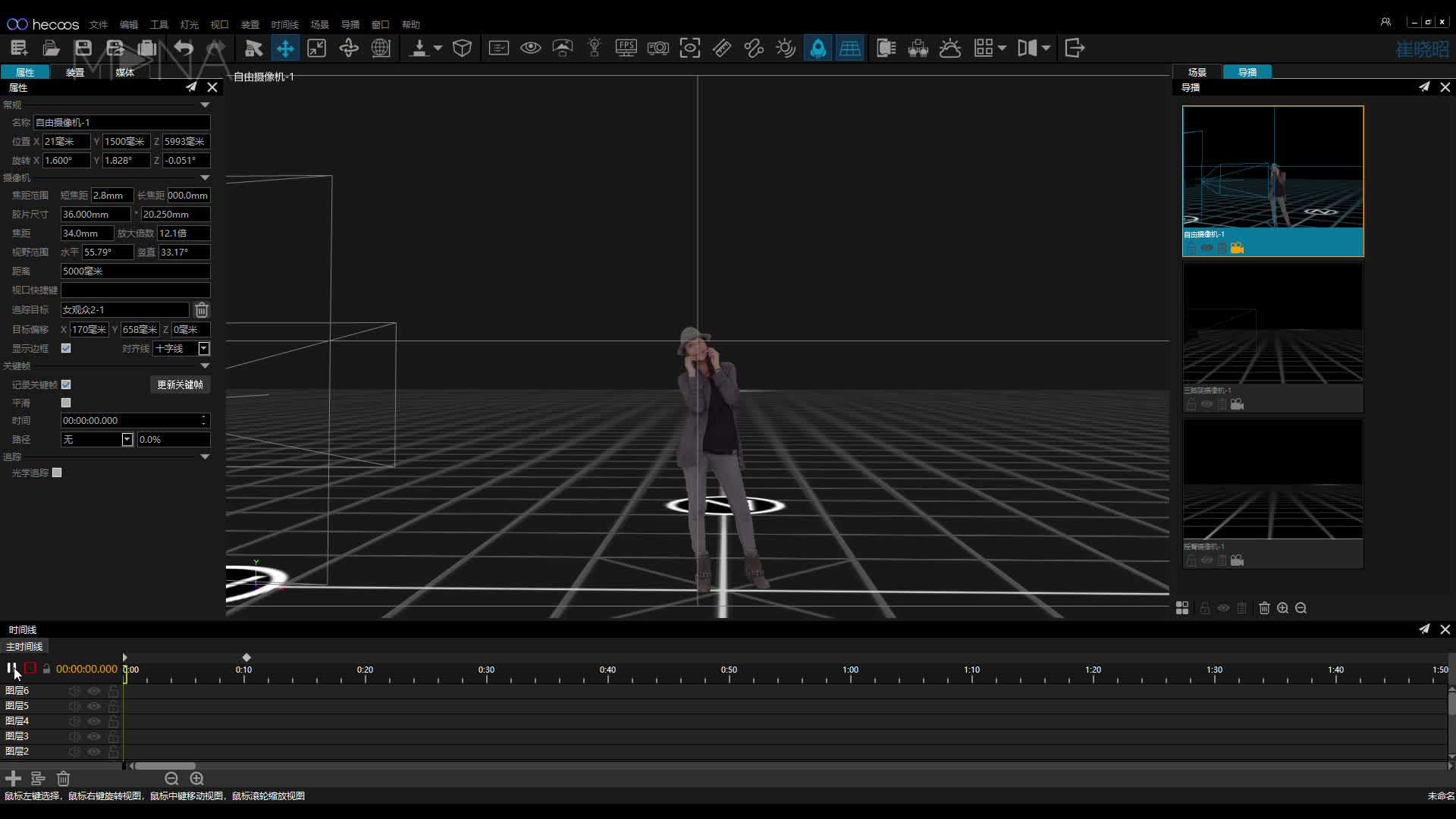The width and height of the screenshot is (1456, 819).
Task: Click the export icon in the toolbar
Action: (1075, 49)
